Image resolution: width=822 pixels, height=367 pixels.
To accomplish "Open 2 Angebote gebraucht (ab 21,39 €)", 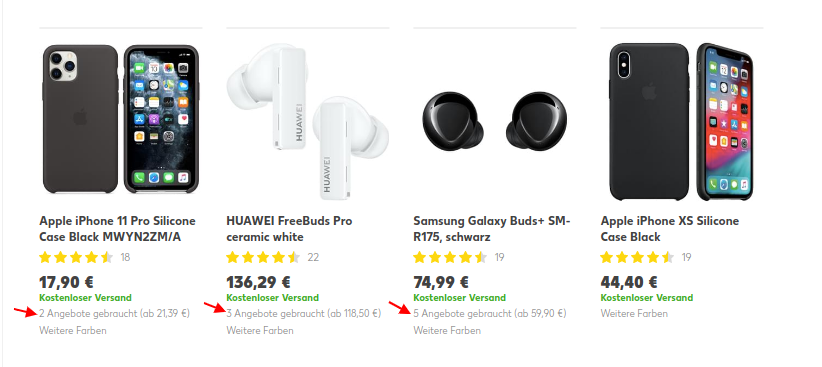I will click(115, 314).
